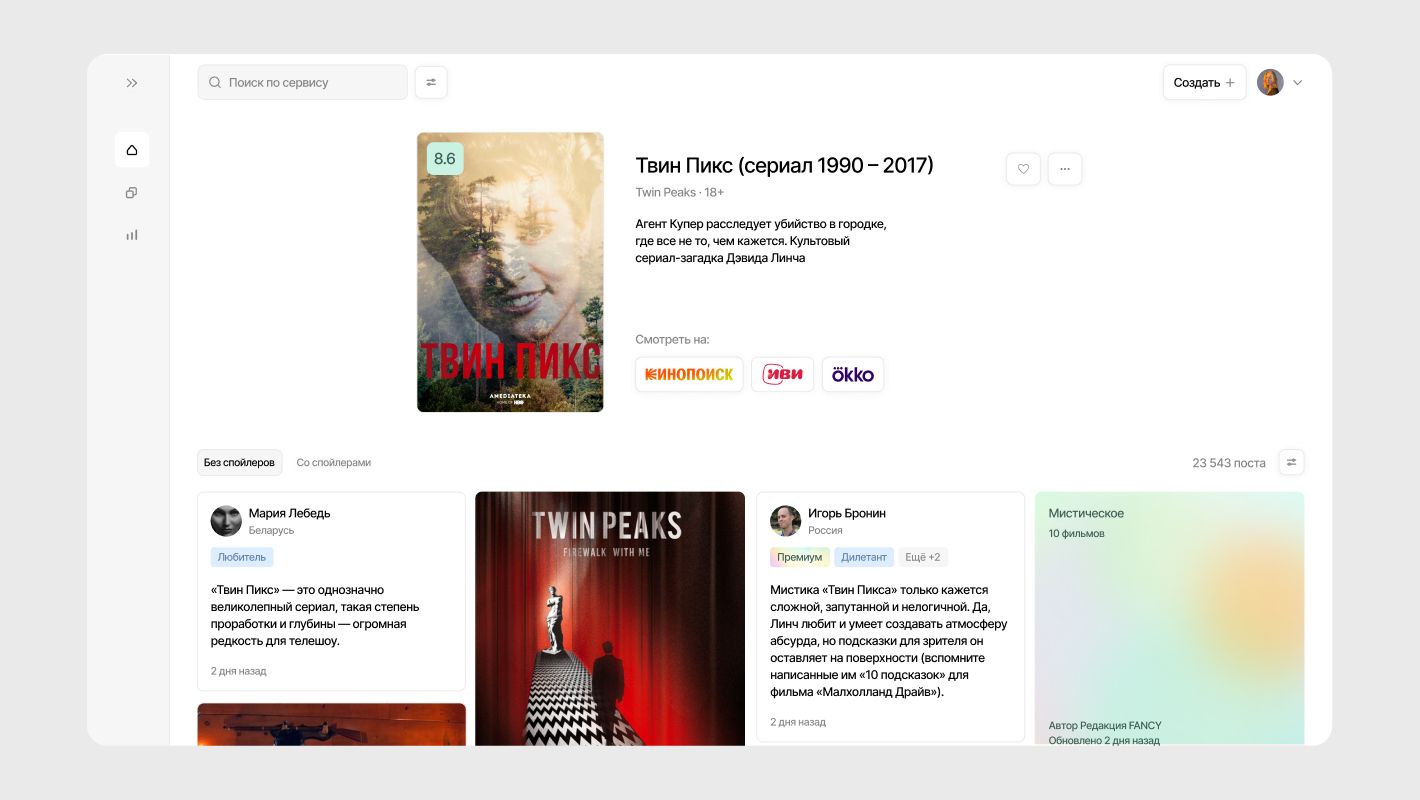Viewport: 1420px width, 800px height.
Task: Expand the sidebar with double chevron icon
Action: pos(132,83)
